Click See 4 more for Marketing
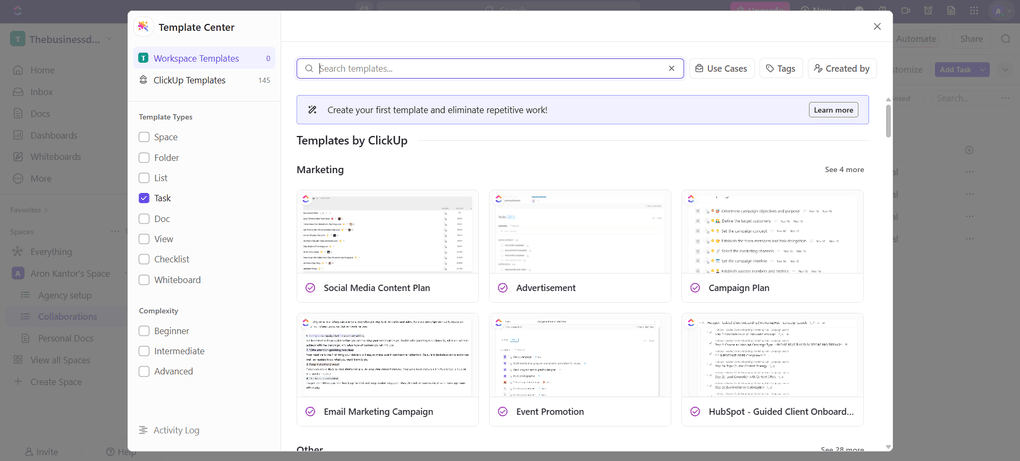This screenshot has height=461, width=1020. coord(844,170)
